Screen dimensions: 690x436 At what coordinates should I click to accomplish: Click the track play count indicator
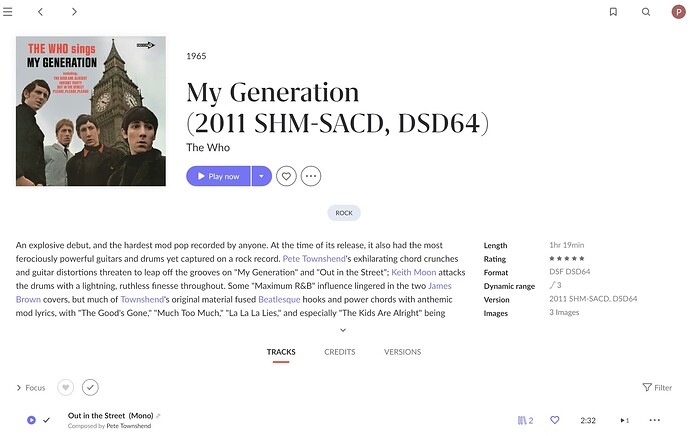pos(624,421)
